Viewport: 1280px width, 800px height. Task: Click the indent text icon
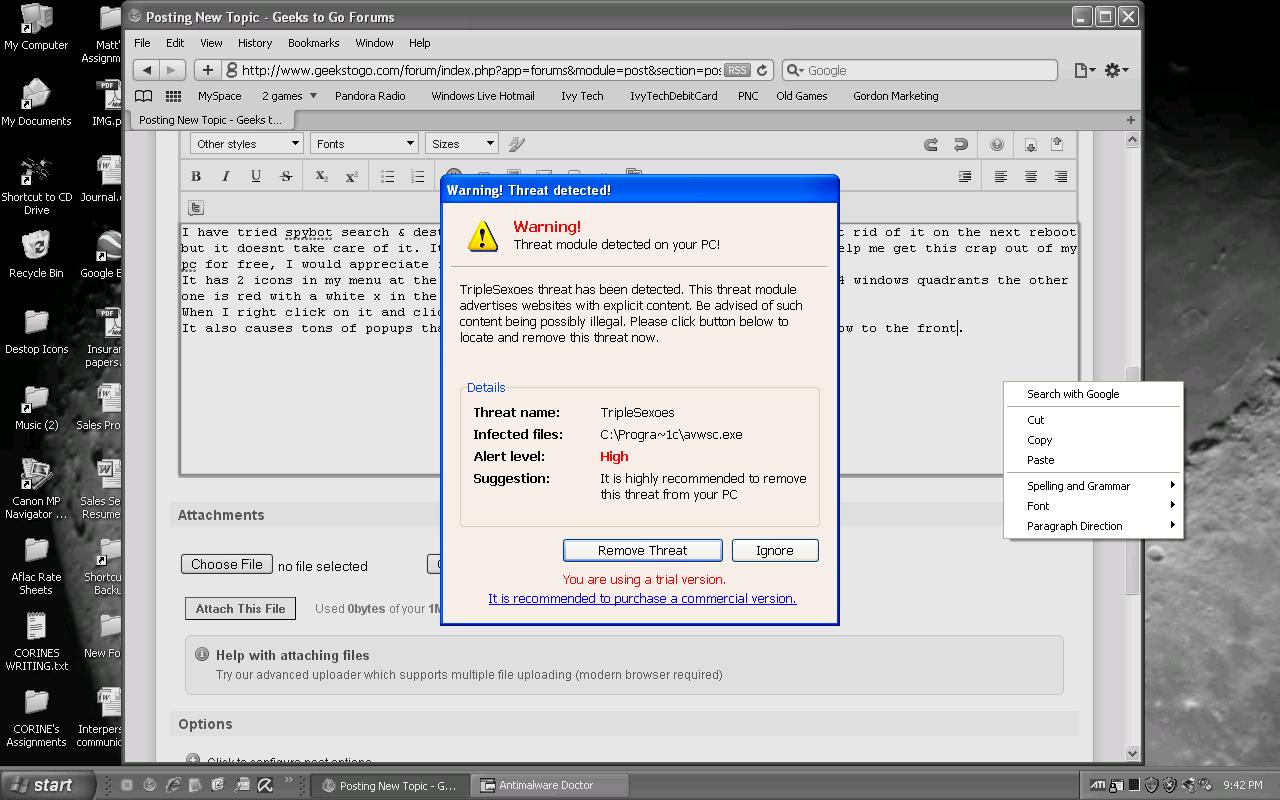click(965, 176)
